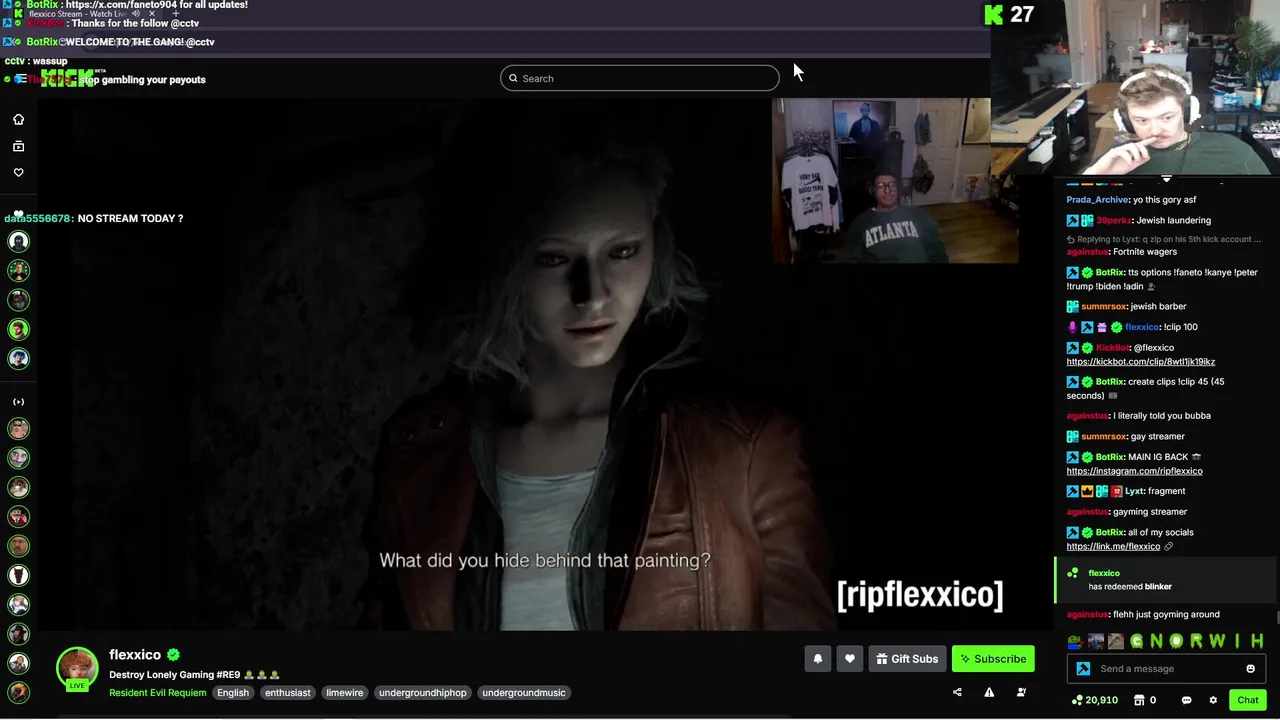The width and height of the screenshot is (1280, 720).
Task: Click the green Subscribe button
Action: click(x=993, y=659)
